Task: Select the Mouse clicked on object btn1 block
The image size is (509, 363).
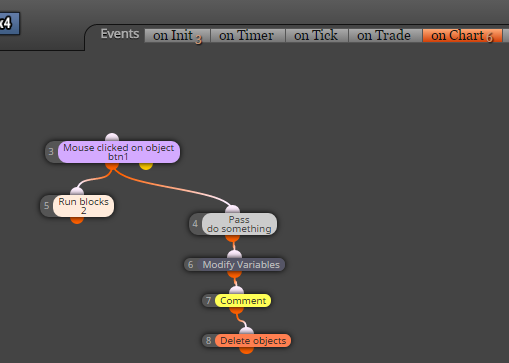Action: pos(119,152)
